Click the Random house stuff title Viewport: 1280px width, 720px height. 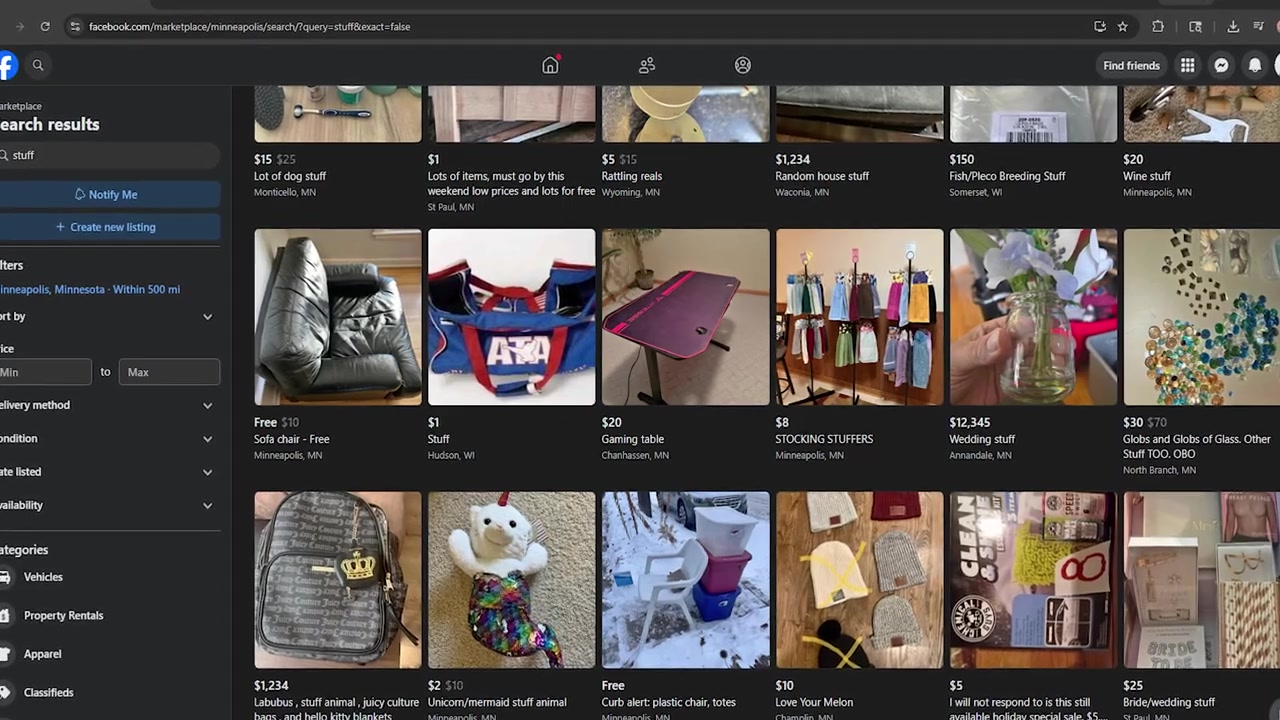(822, 176)
